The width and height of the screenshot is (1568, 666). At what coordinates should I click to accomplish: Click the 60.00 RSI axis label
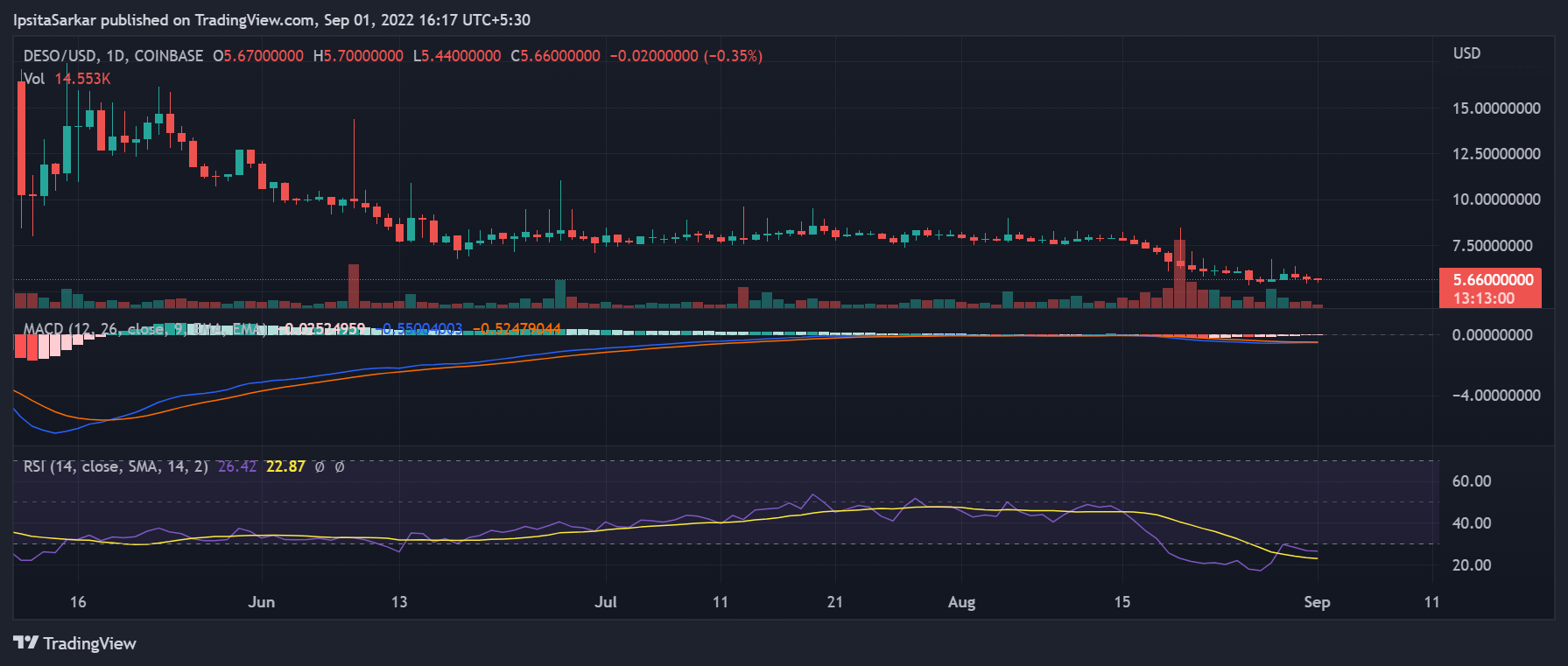click(1472, 481)
